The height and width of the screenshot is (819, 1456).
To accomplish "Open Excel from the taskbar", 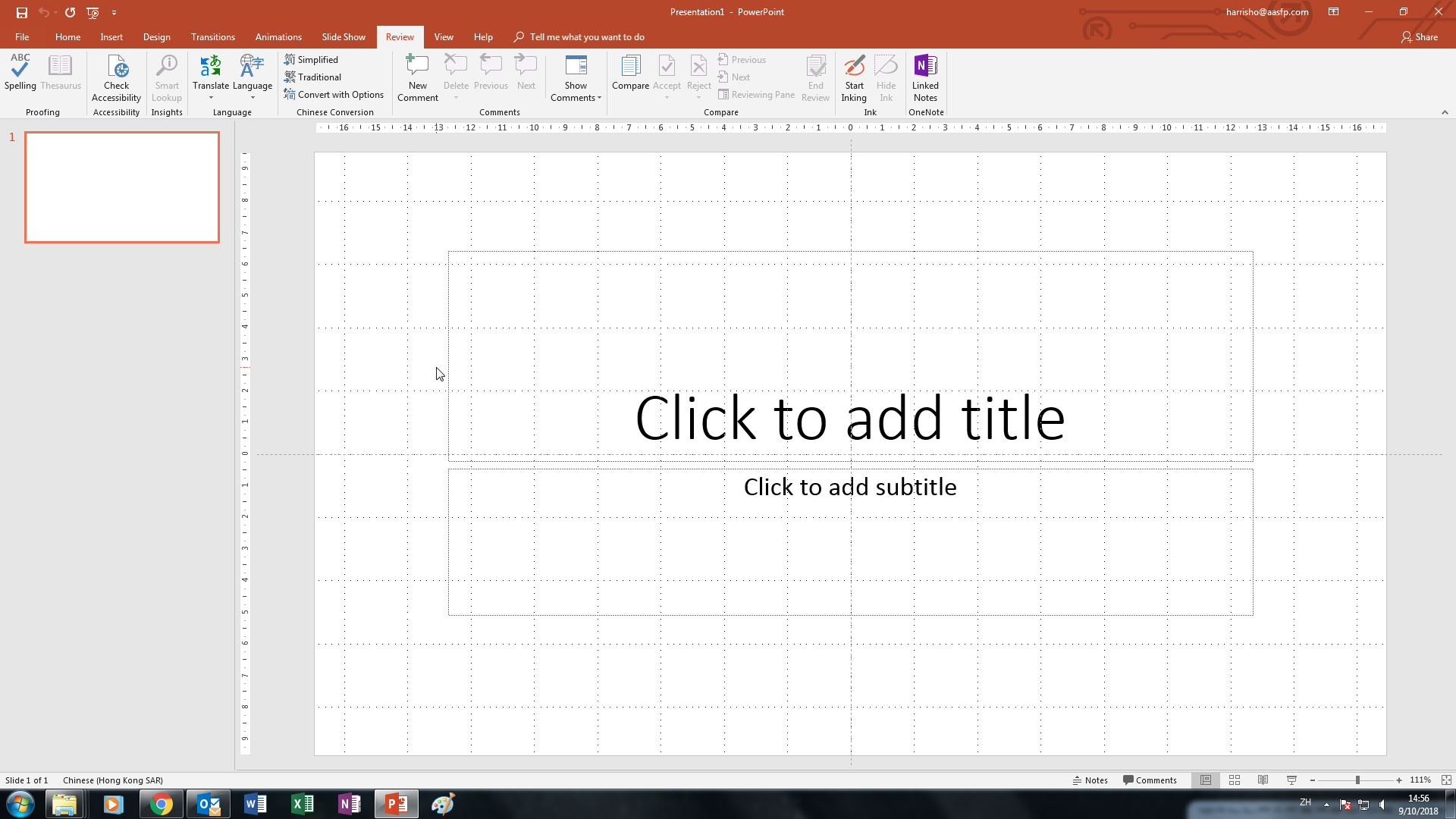I will click(x=303, y=804).
